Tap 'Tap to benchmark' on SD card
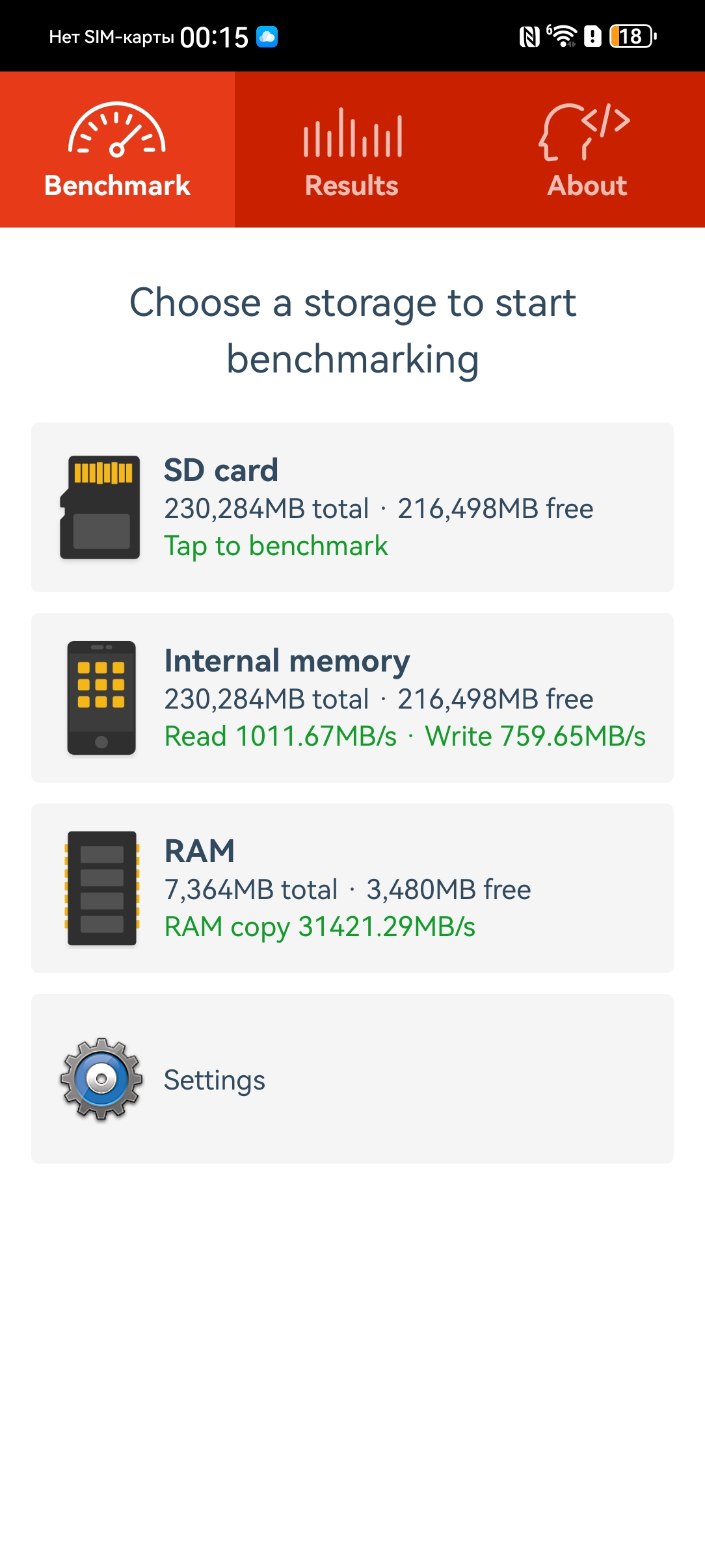 [x=276, y=546]
